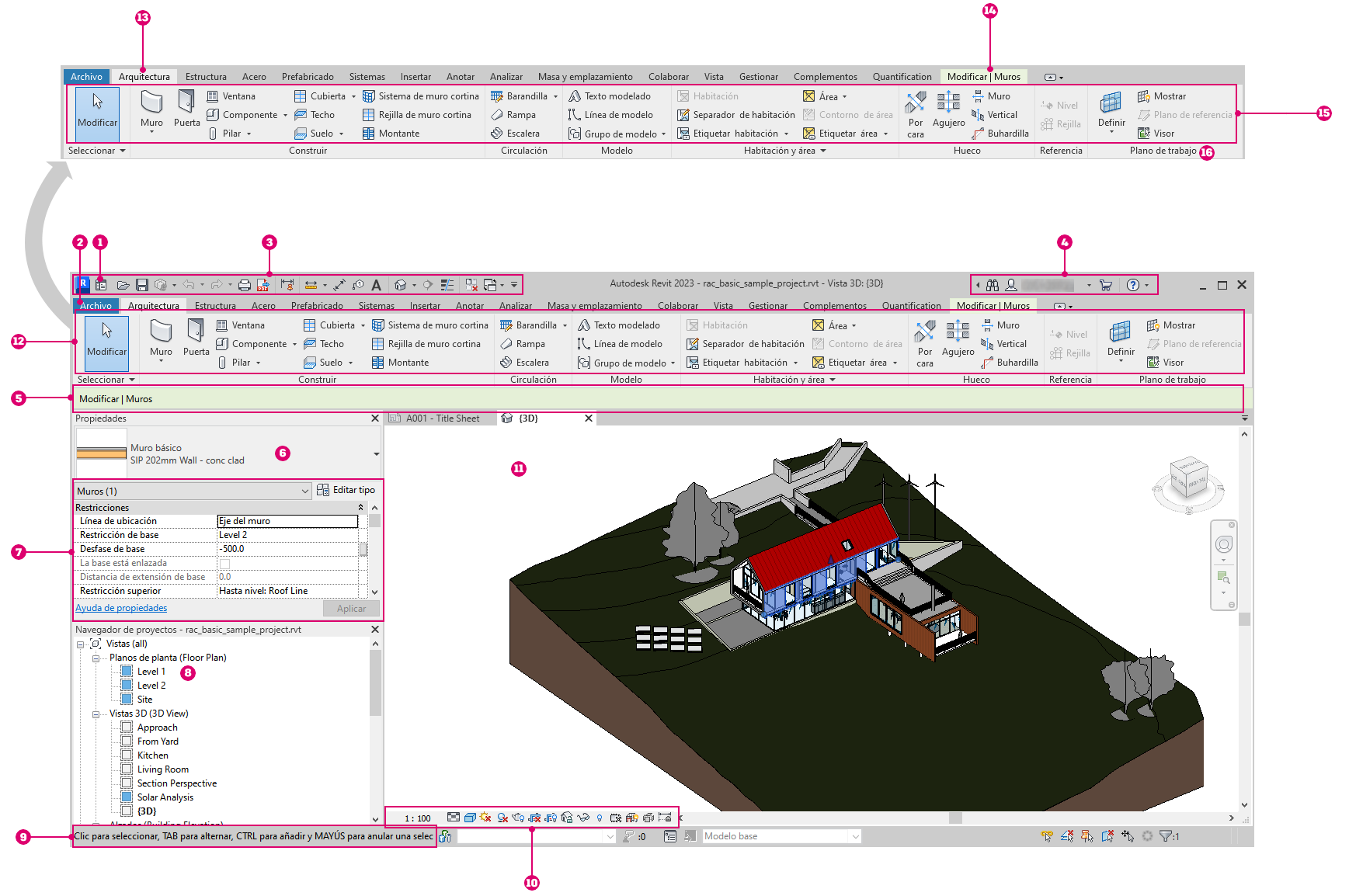Open the 'Anotar' tab in the enlarged ribbon

click(461, 77)
